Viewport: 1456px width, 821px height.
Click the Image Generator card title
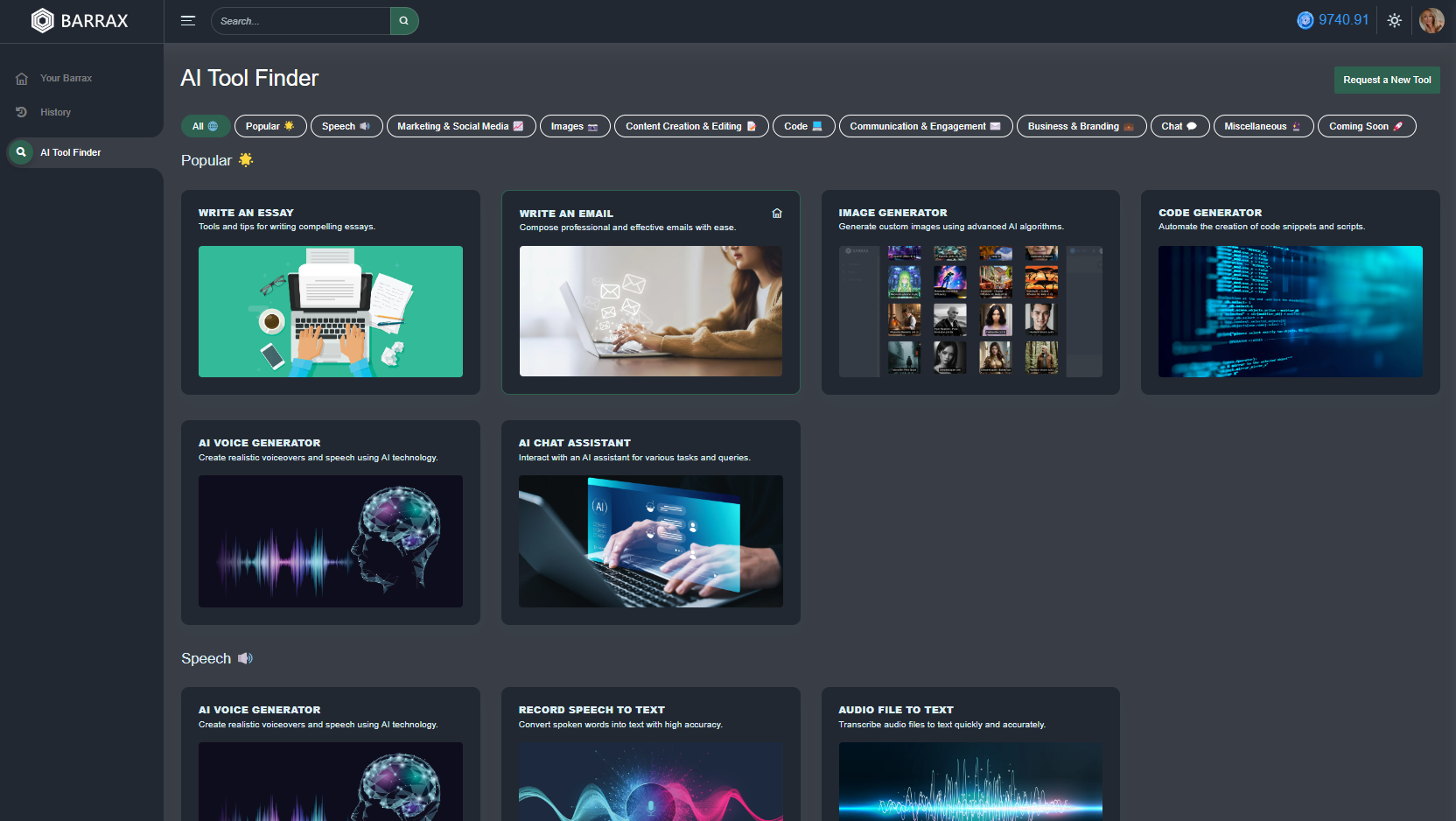(x=892, y=213)
